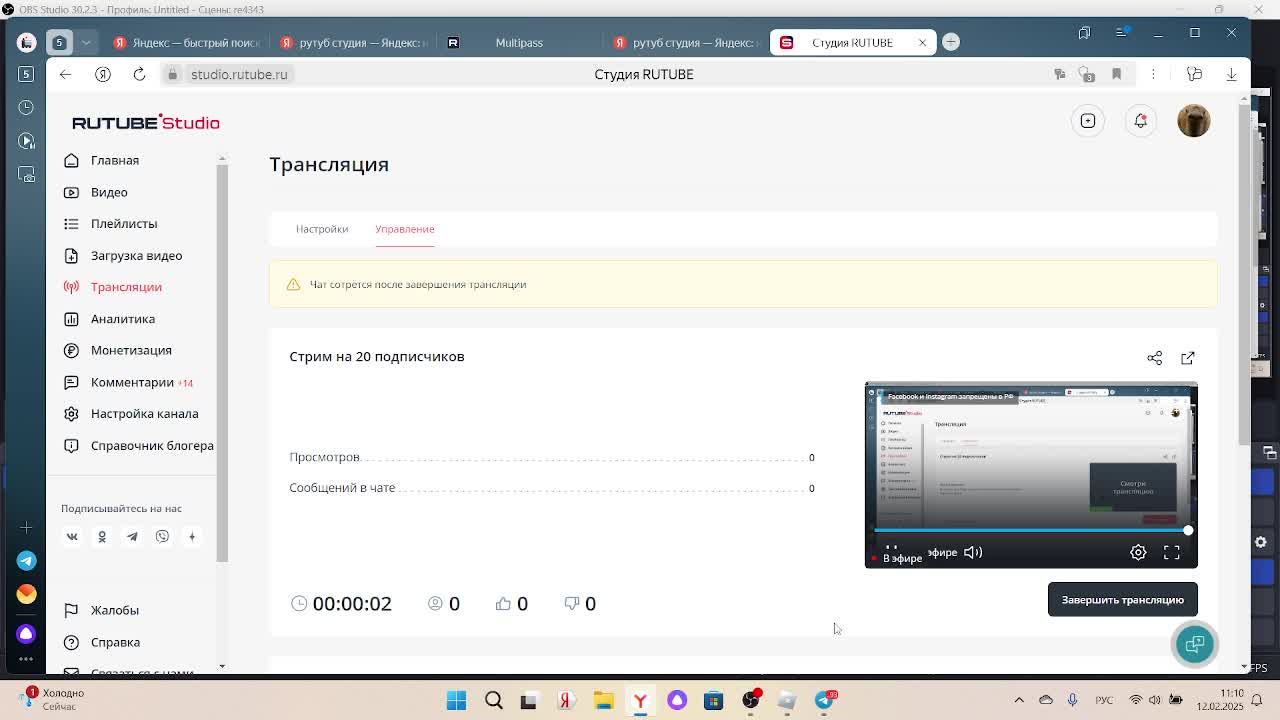
Task: Open the browser bookmark icon
Action: (x=1117, y=74)
